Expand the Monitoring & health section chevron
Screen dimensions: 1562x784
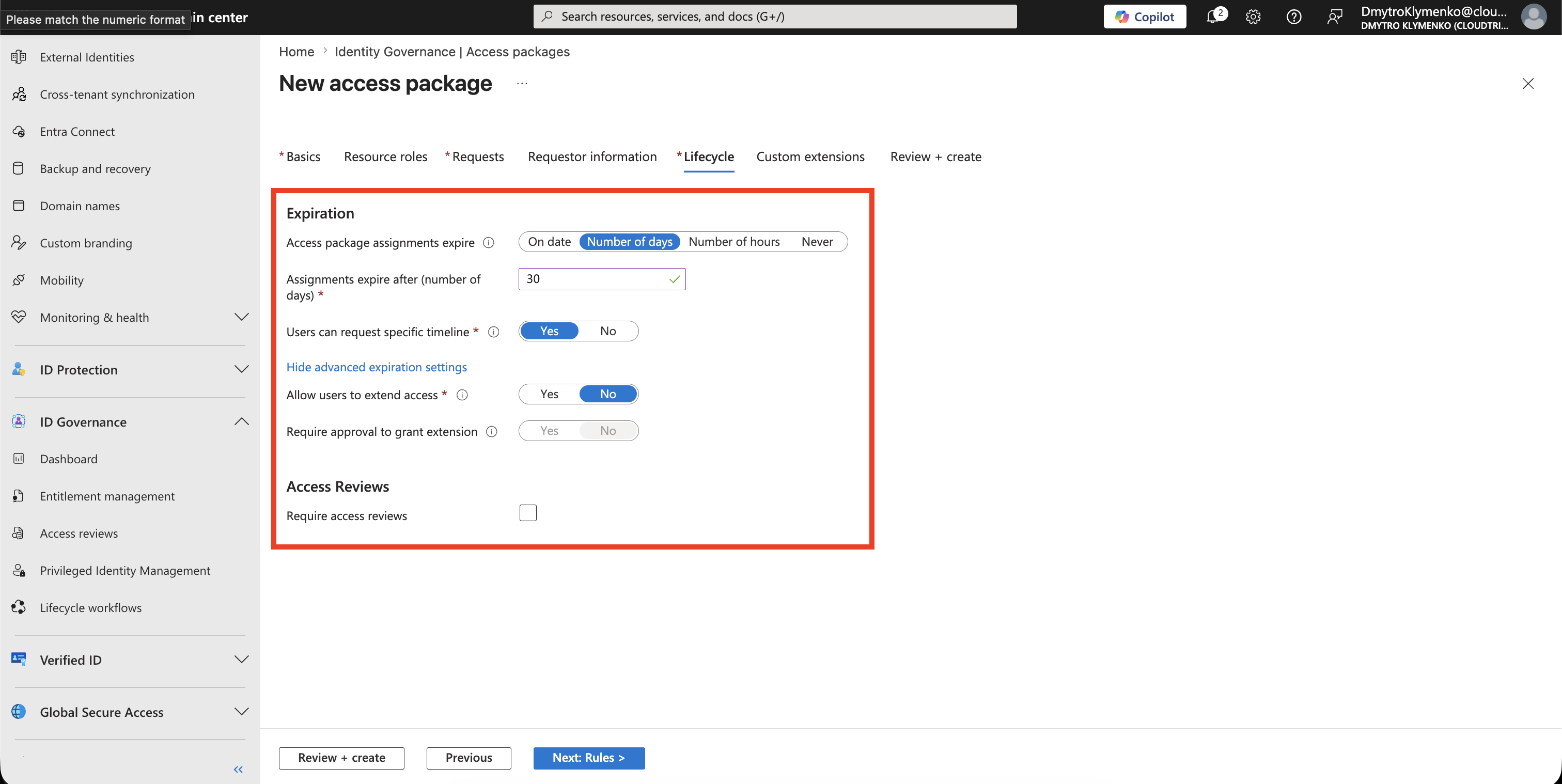(x=241, y=317)
